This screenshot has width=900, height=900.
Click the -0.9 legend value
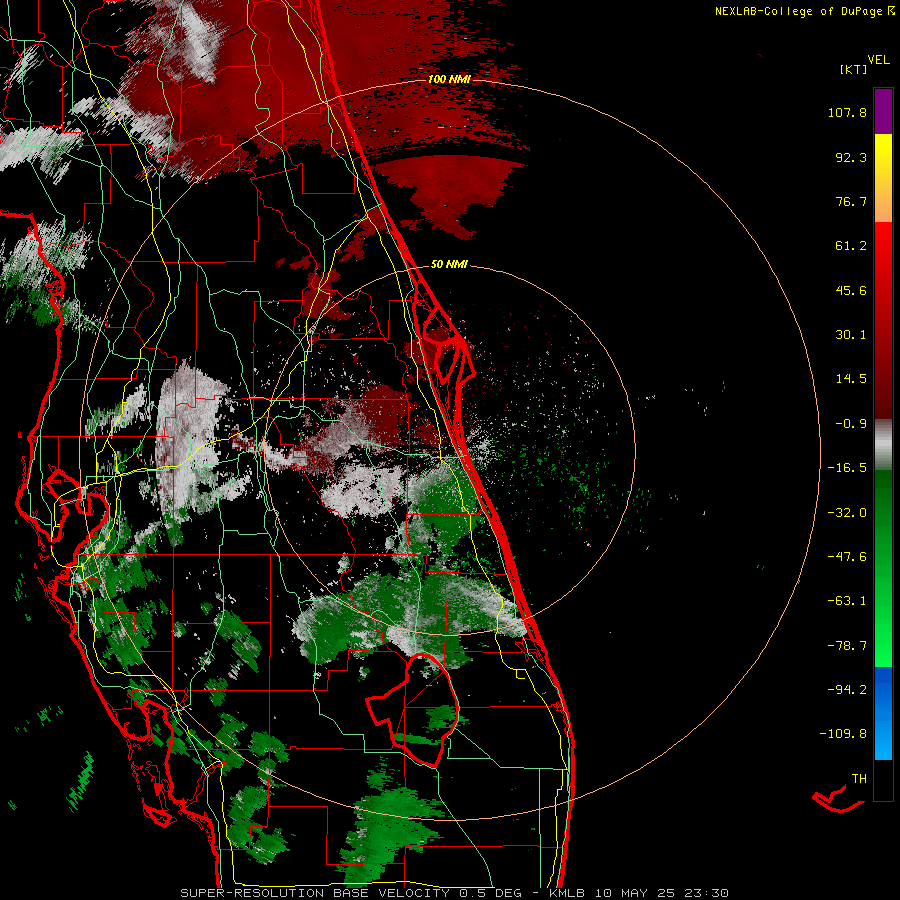851,424
